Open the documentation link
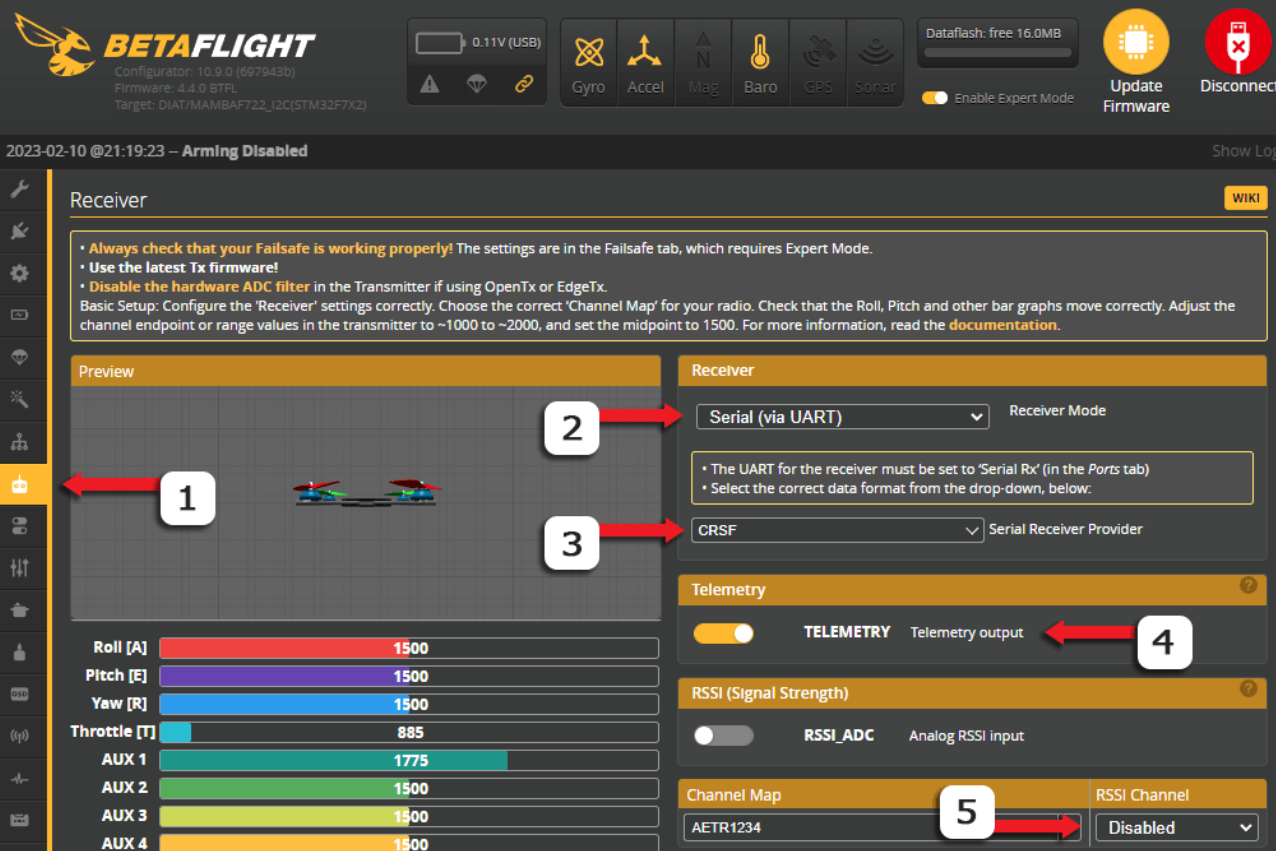The width and height of the screenshot is (1276, 851). click(x=1002, y=325)
